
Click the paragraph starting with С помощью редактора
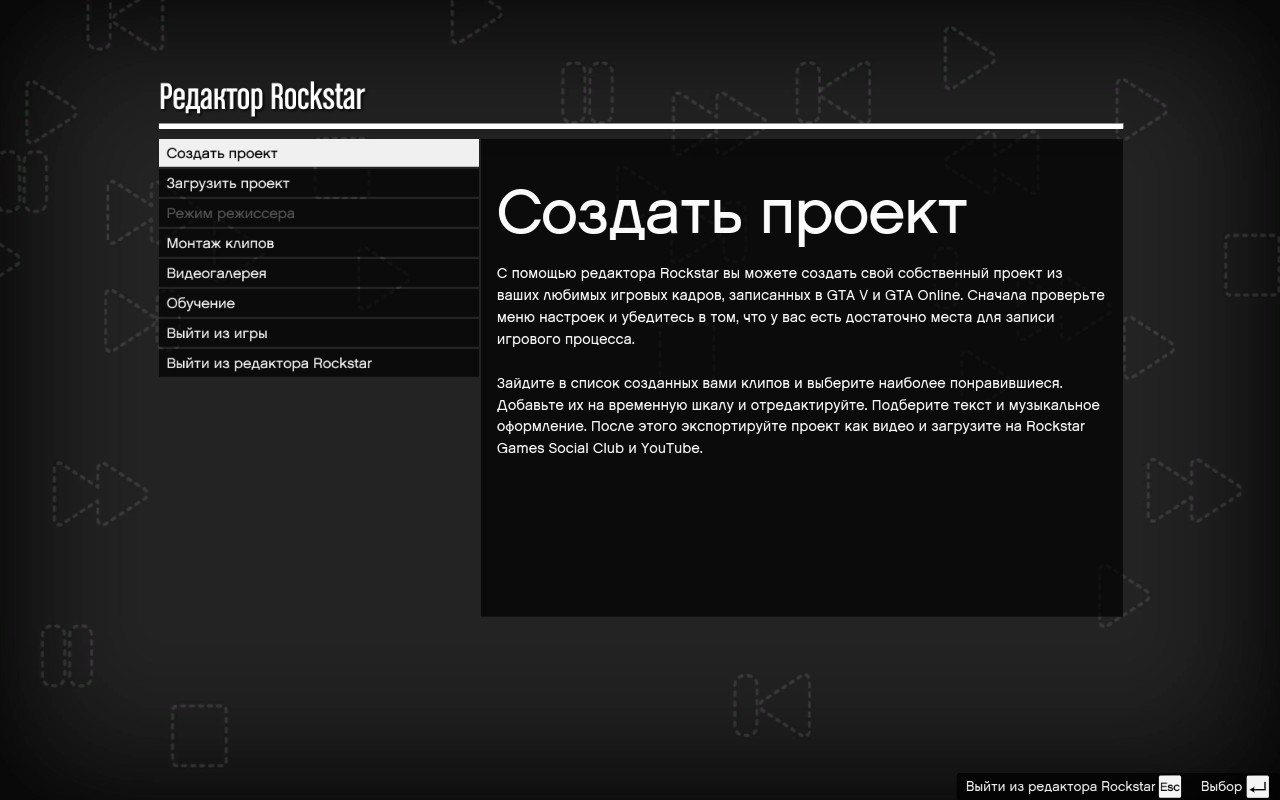(x=801, y=306)
